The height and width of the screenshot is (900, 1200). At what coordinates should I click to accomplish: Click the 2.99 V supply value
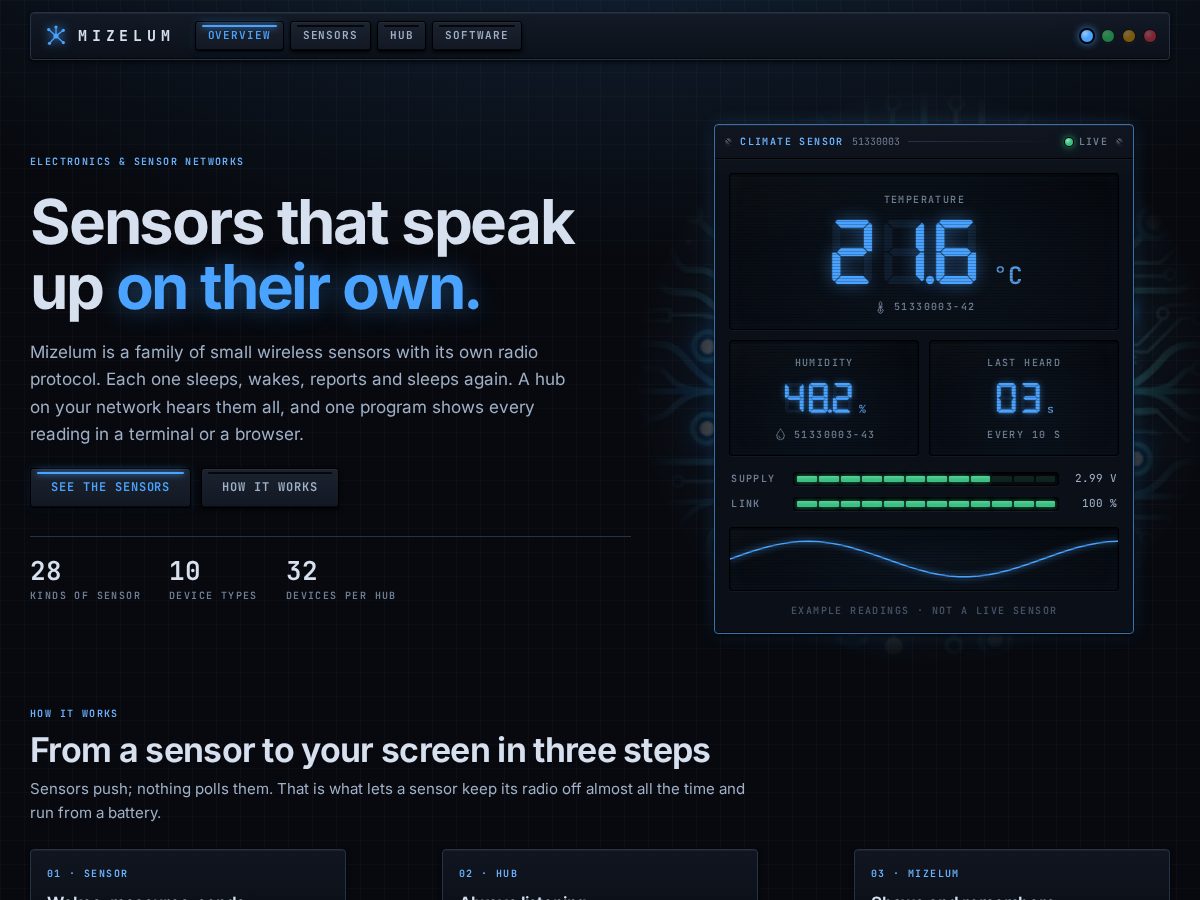(1096, 479)
